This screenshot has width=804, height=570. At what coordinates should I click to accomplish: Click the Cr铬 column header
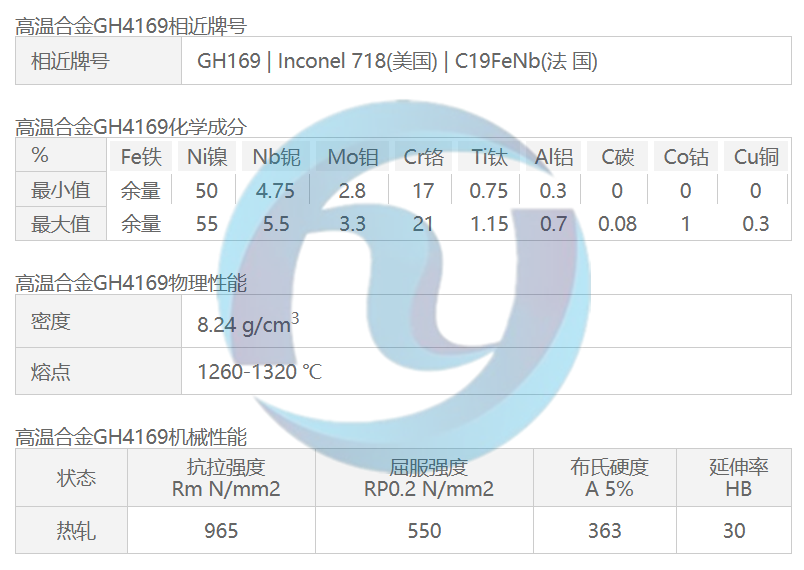424,157
